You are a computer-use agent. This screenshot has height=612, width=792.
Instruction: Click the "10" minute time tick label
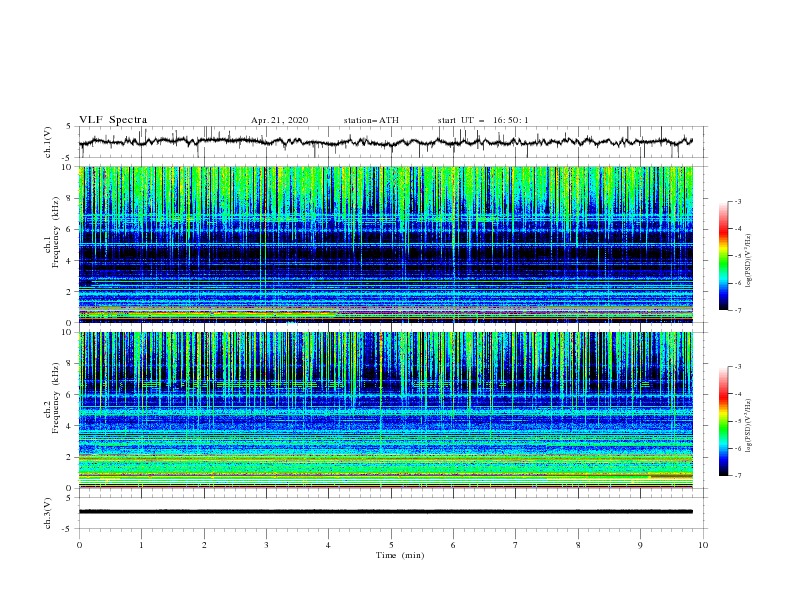(703, 545)
